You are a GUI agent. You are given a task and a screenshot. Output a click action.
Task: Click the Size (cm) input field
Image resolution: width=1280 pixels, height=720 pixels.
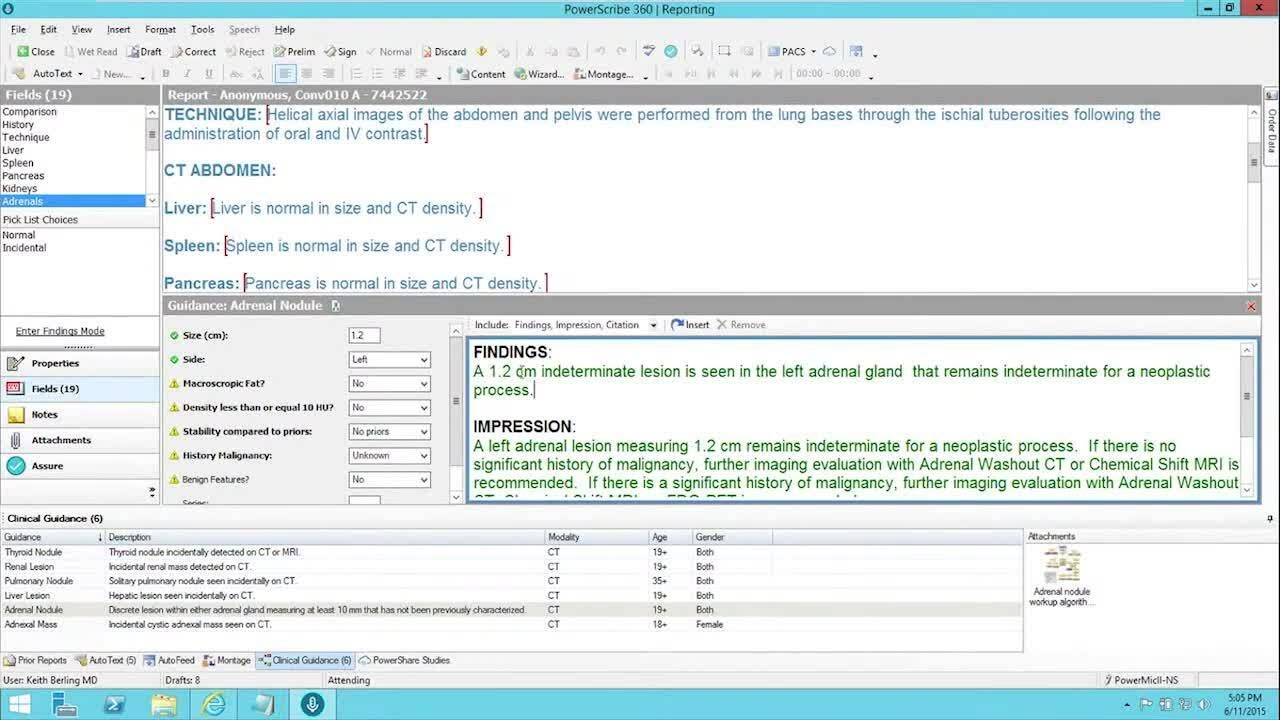[x=364, y=335]
